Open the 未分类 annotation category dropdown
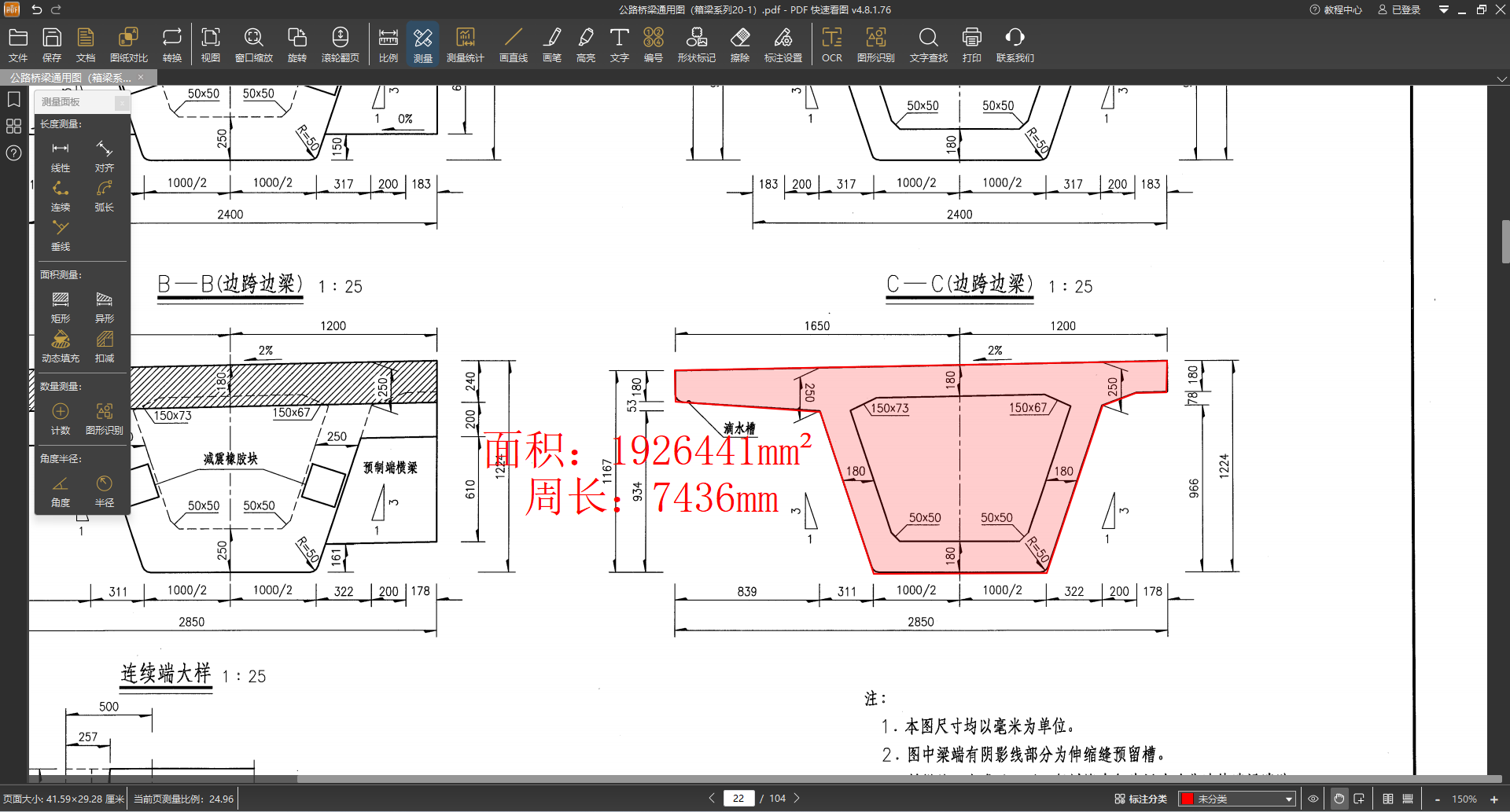Viewport: 1510px width, 812px height. (x=1237, y=799)
